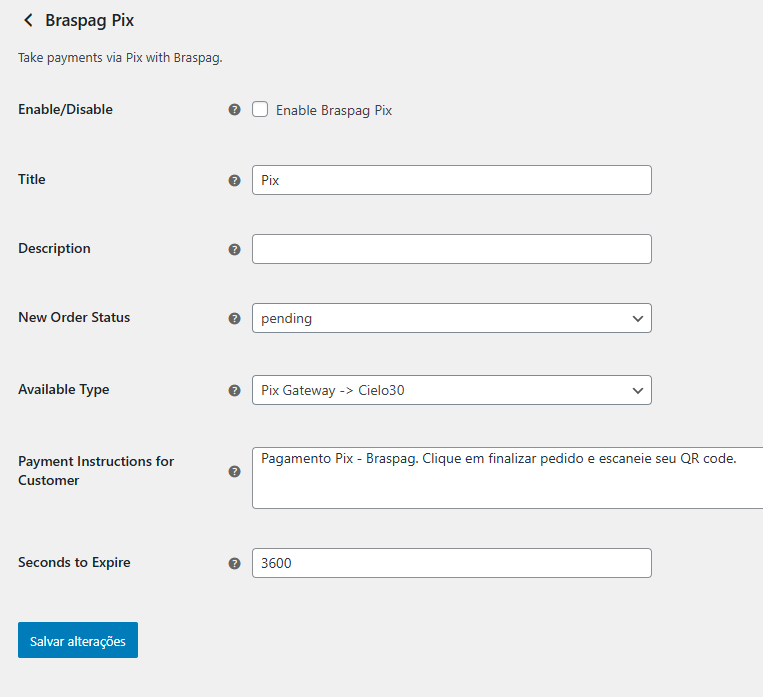
Task: Click the New Order Status label
Action: tap(74, 317)
